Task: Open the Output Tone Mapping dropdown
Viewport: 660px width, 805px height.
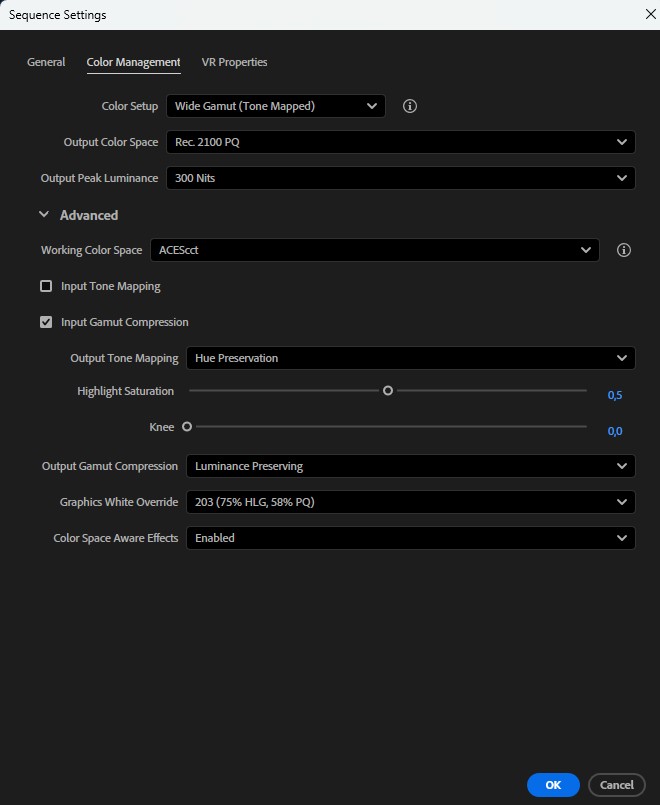Action: [410, 358]
